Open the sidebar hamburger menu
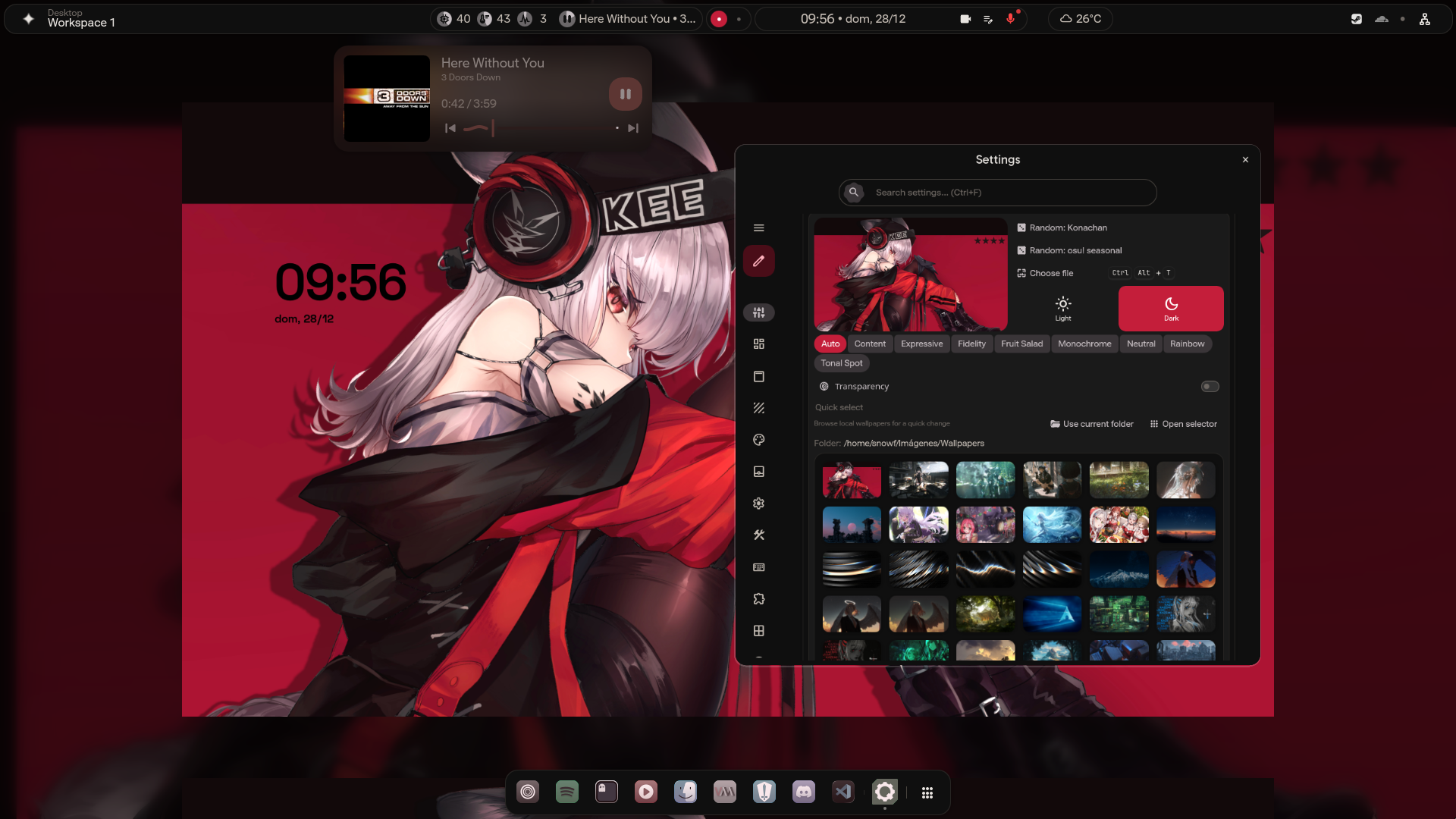1456x819 pixels. (759, 227)
